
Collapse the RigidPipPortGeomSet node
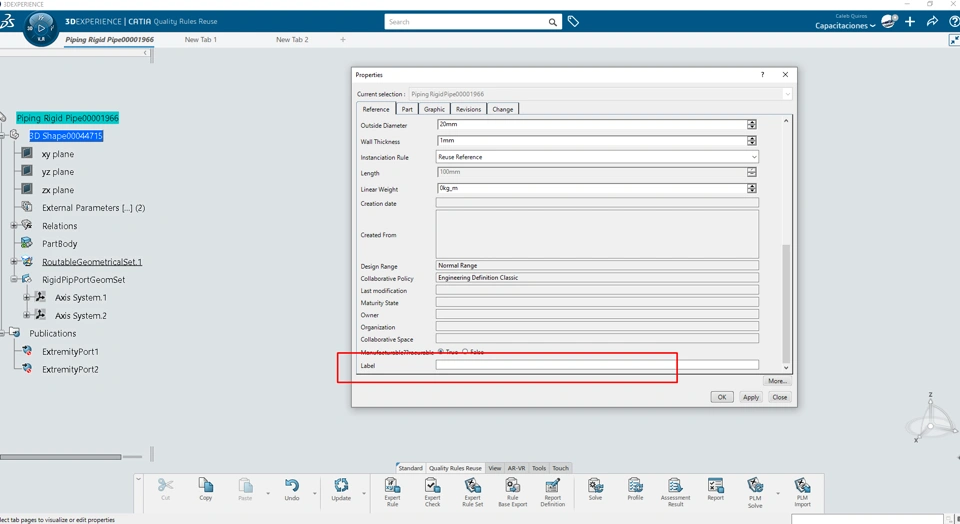13,279
